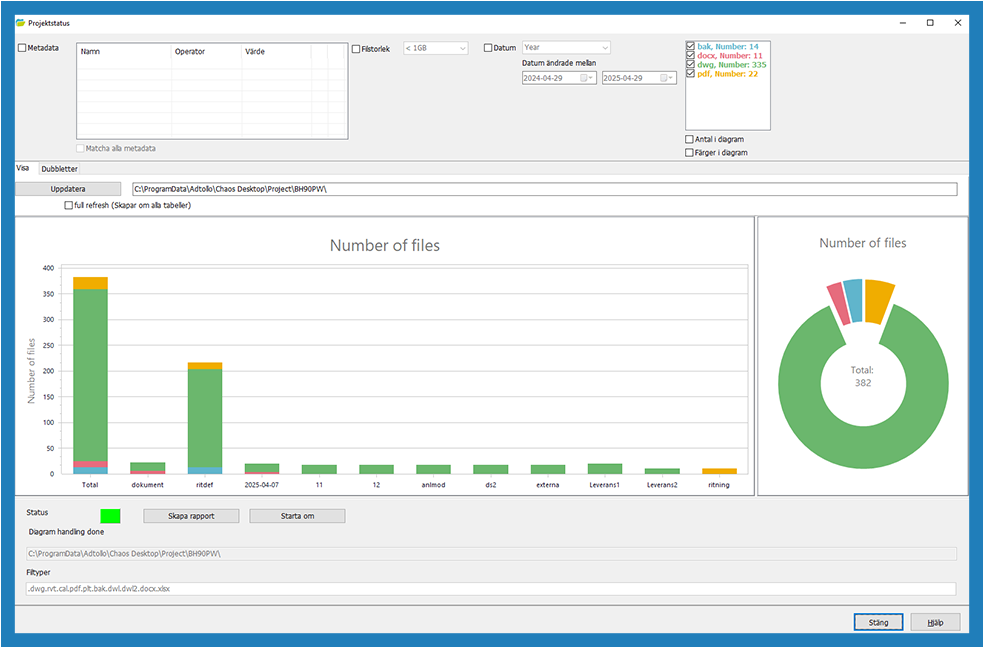Click the 'Total: 382' text in donut
The height and width of the screenshot is (647, 984).
tap(863, 377)
